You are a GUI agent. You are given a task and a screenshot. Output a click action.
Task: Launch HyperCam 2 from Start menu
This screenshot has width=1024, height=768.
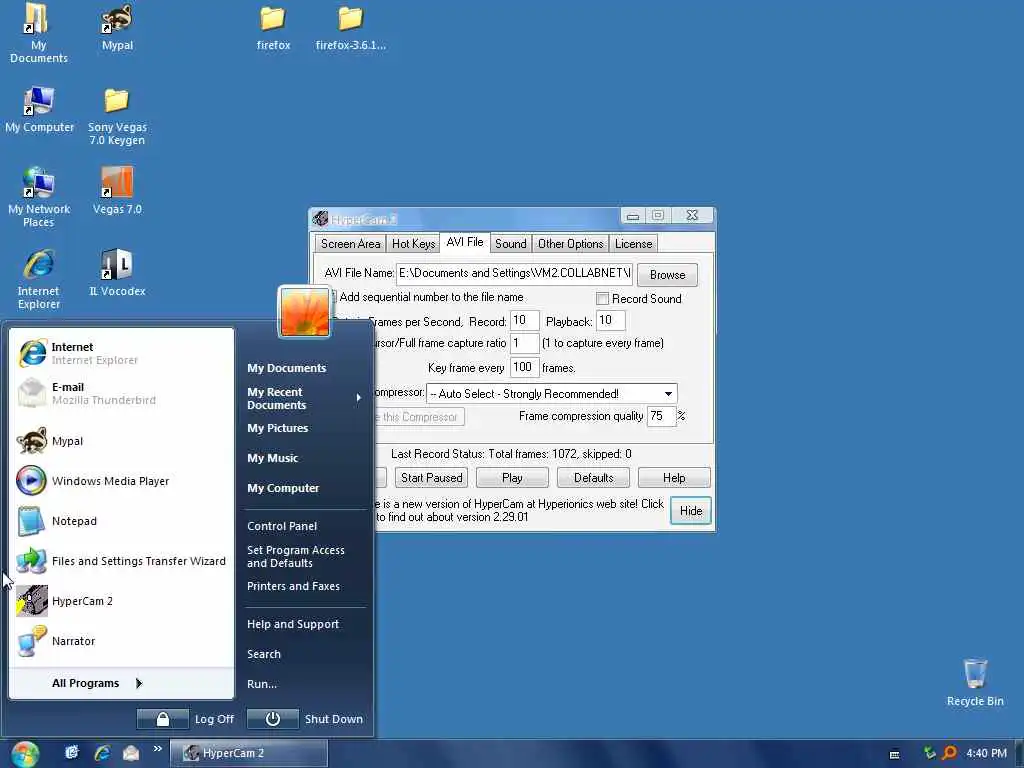[121, 601]
